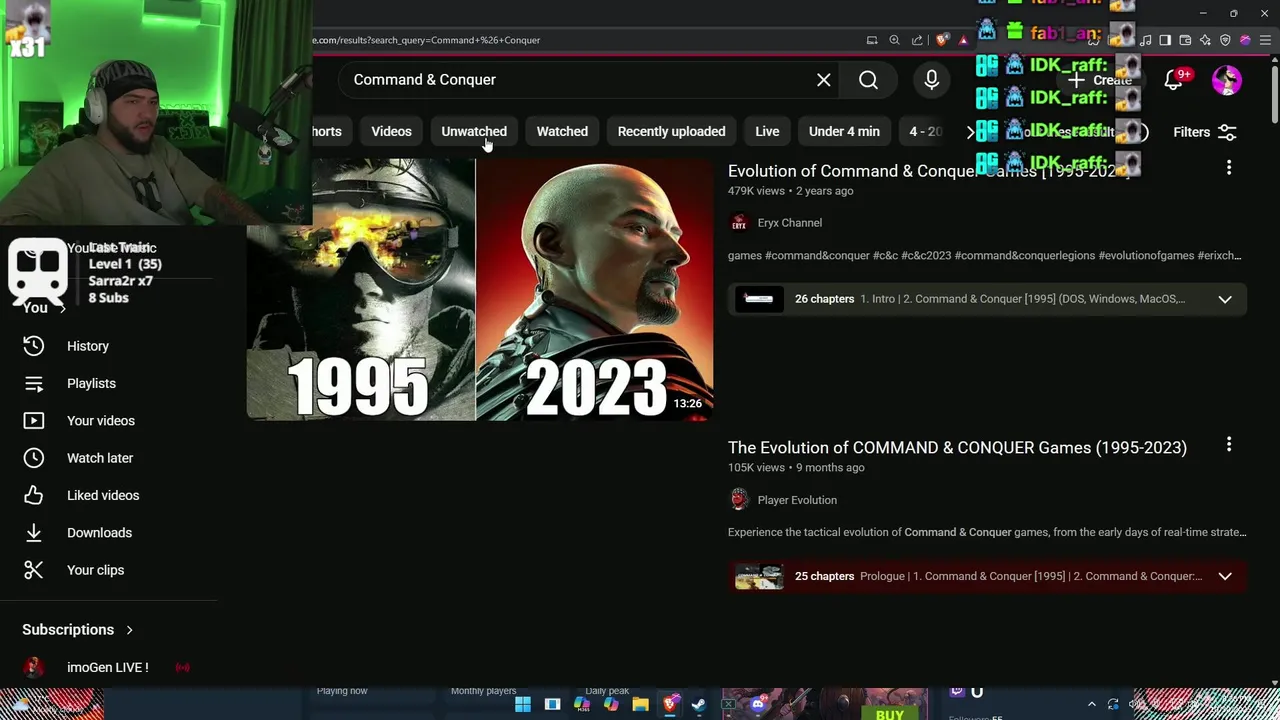Viewport: 1280px width, 720px height.
Task: Visit Player Evolution channel
Action: [797, 500]
